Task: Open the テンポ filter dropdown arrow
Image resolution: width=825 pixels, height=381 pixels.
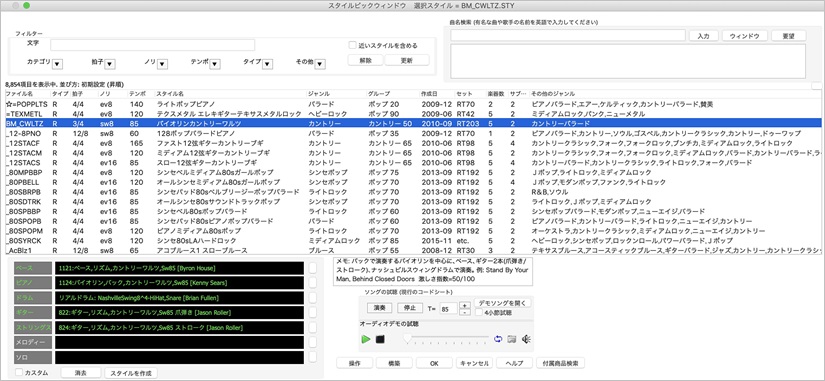Action: 215,64
